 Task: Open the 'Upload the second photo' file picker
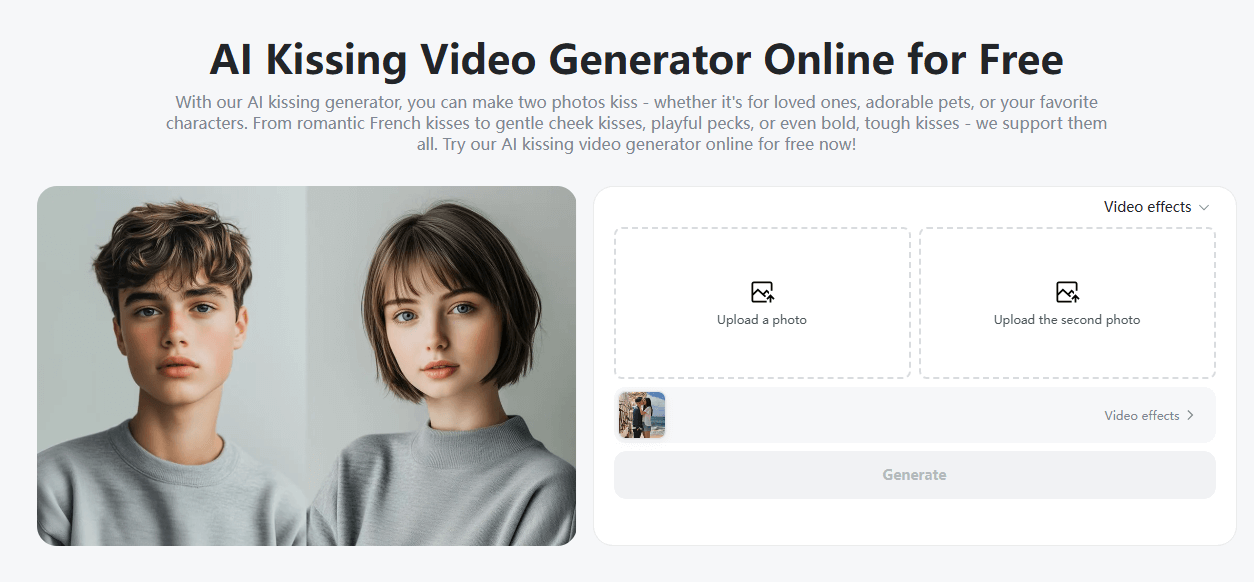[1067, 303]
